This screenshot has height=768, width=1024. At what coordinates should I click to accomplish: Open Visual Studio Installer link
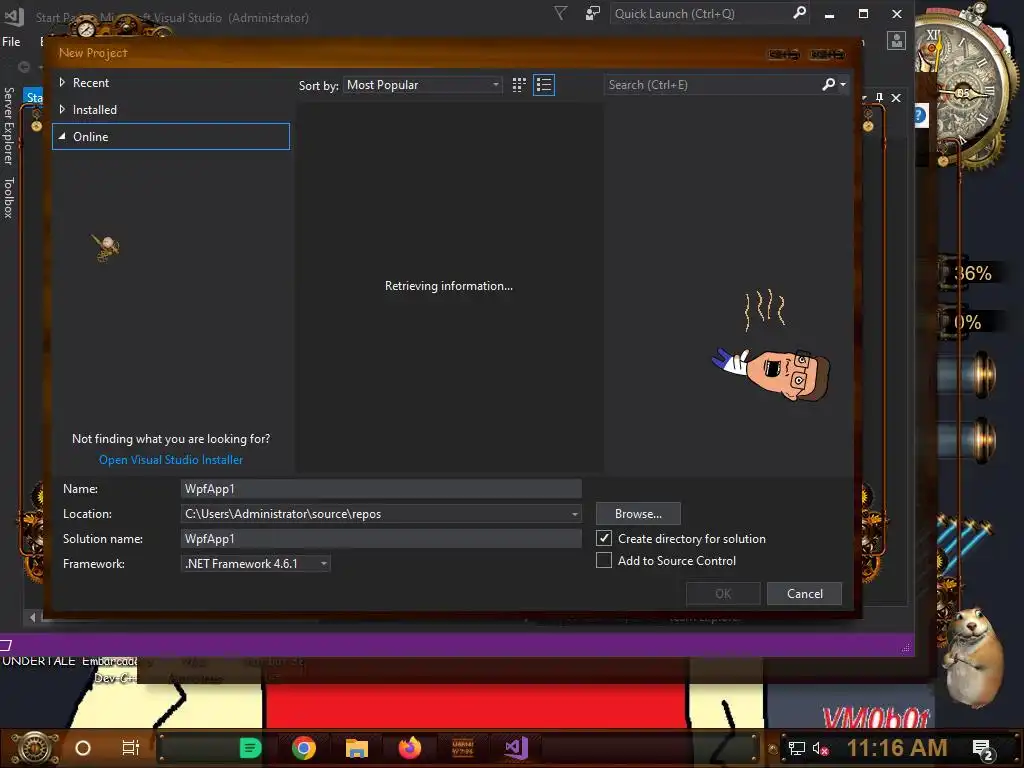point(171,460)
